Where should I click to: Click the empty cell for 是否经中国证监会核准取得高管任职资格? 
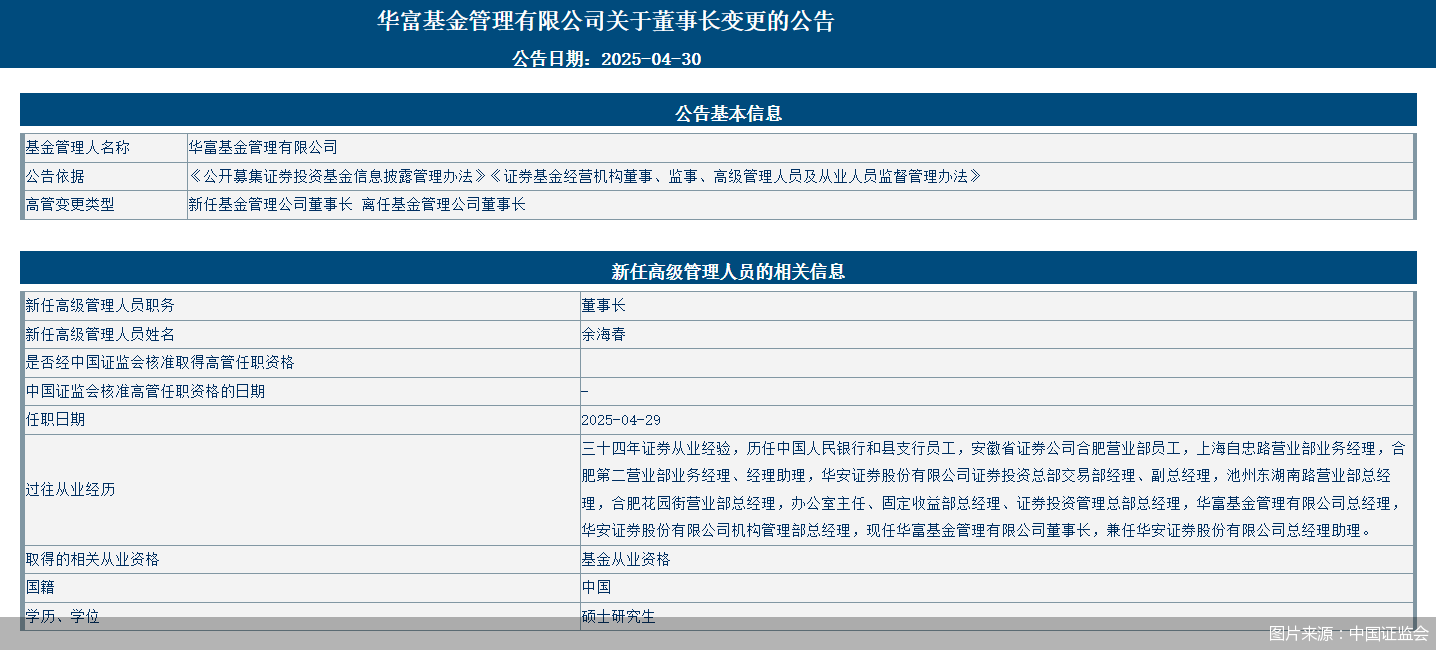tap(995, 363)
